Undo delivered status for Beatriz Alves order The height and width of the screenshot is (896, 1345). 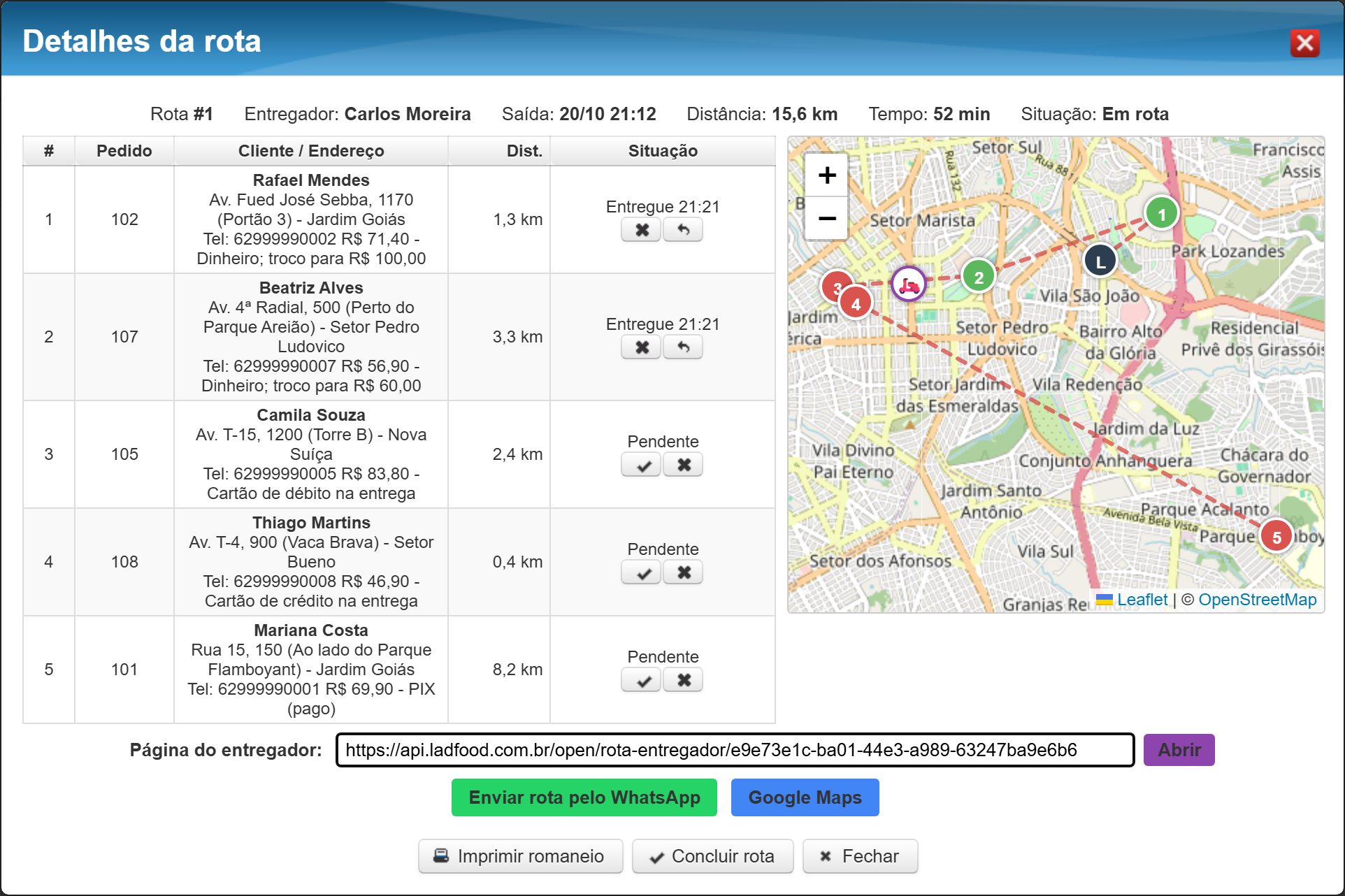pos(683,347)
